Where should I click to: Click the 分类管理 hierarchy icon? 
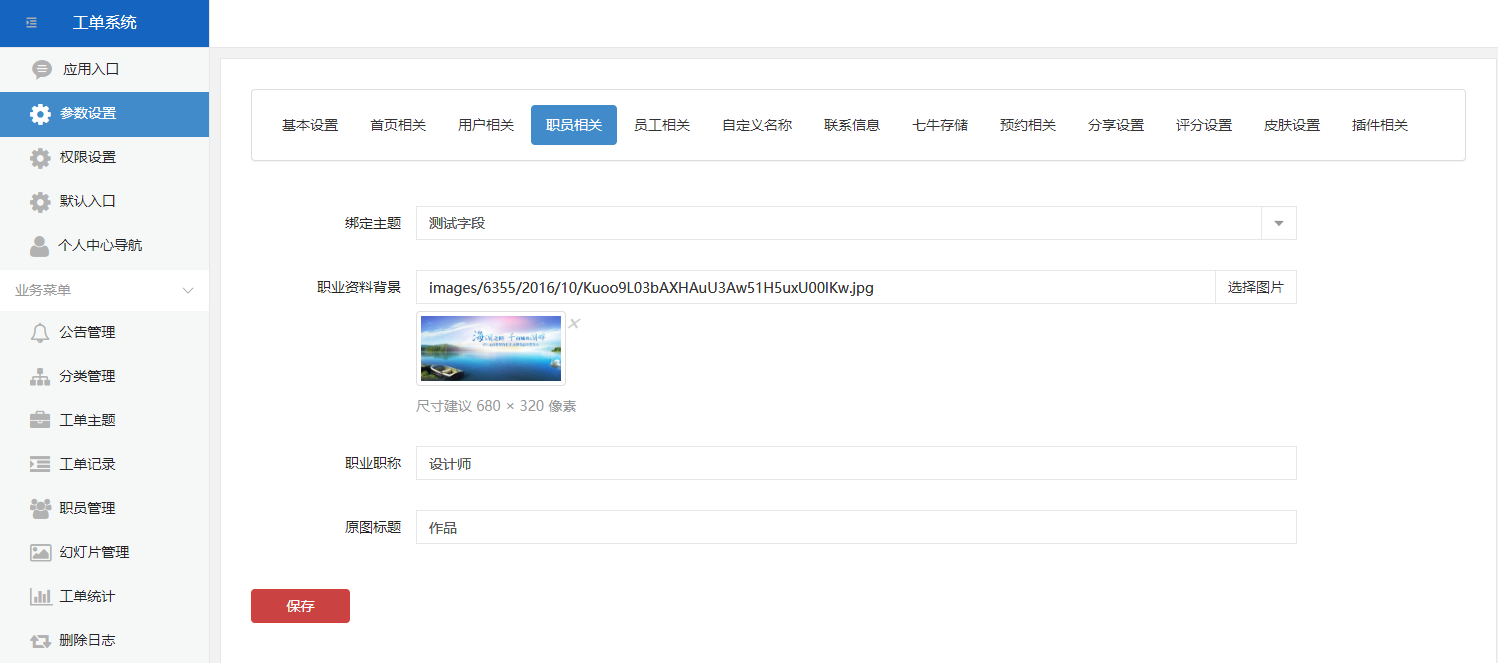pyautogui.click(x=40, y=377)
